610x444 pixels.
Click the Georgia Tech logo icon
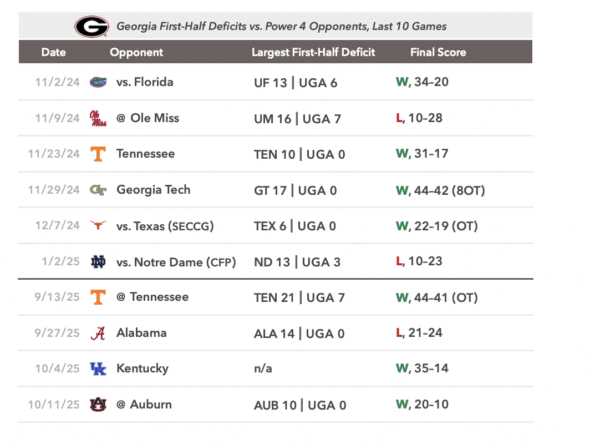pyautogui.click(x=98, y=190)
